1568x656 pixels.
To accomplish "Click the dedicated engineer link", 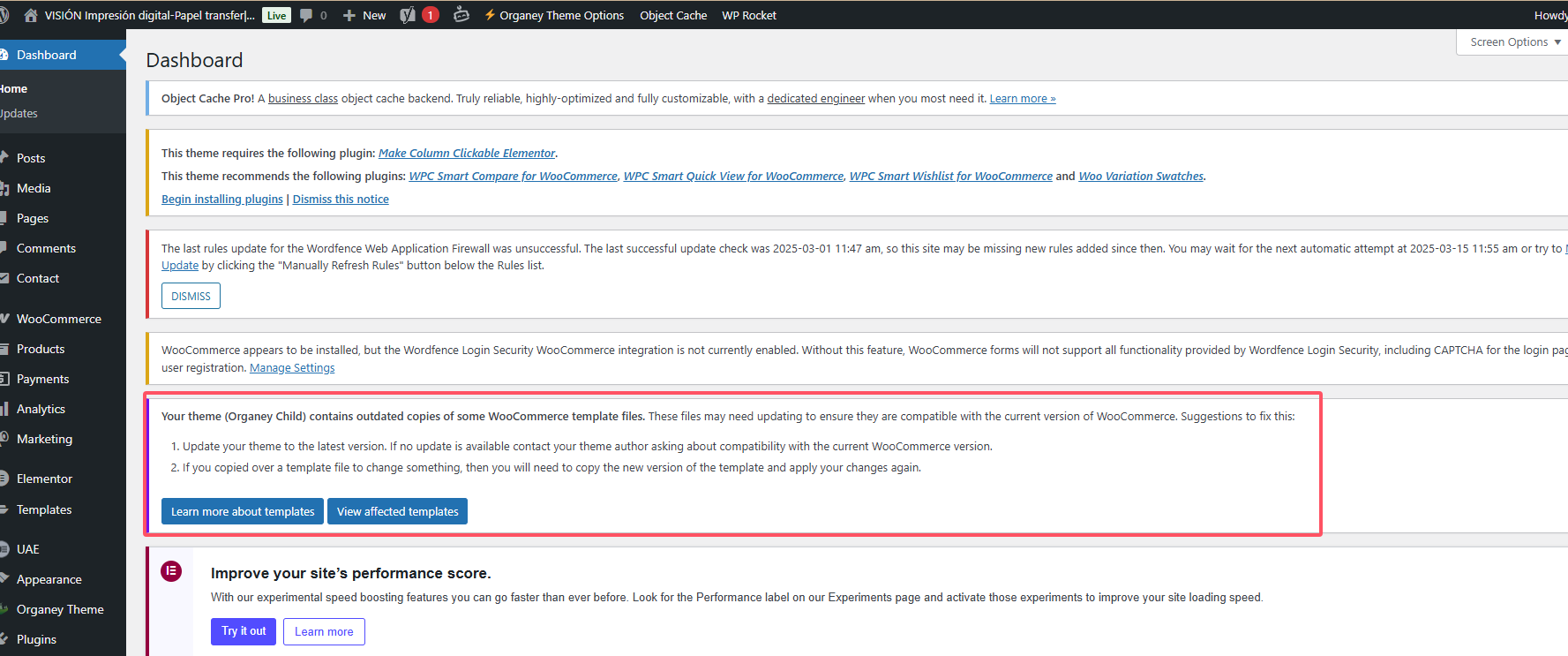I will coord(815,98).
